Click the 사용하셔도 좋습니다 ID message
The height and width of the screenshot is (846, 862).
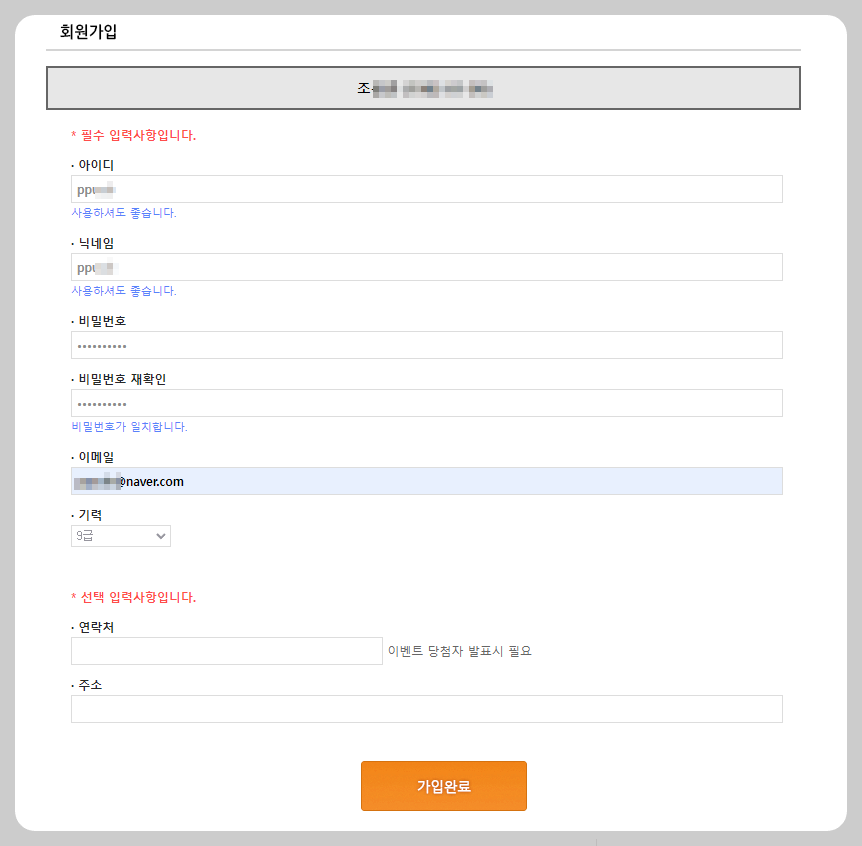pos(122,212)
